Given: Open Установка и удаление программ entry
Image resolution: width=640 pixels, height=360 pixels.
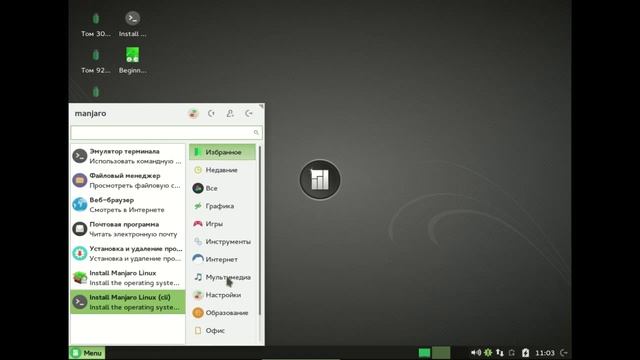Looking at the screenshot, I should (128, 253).
